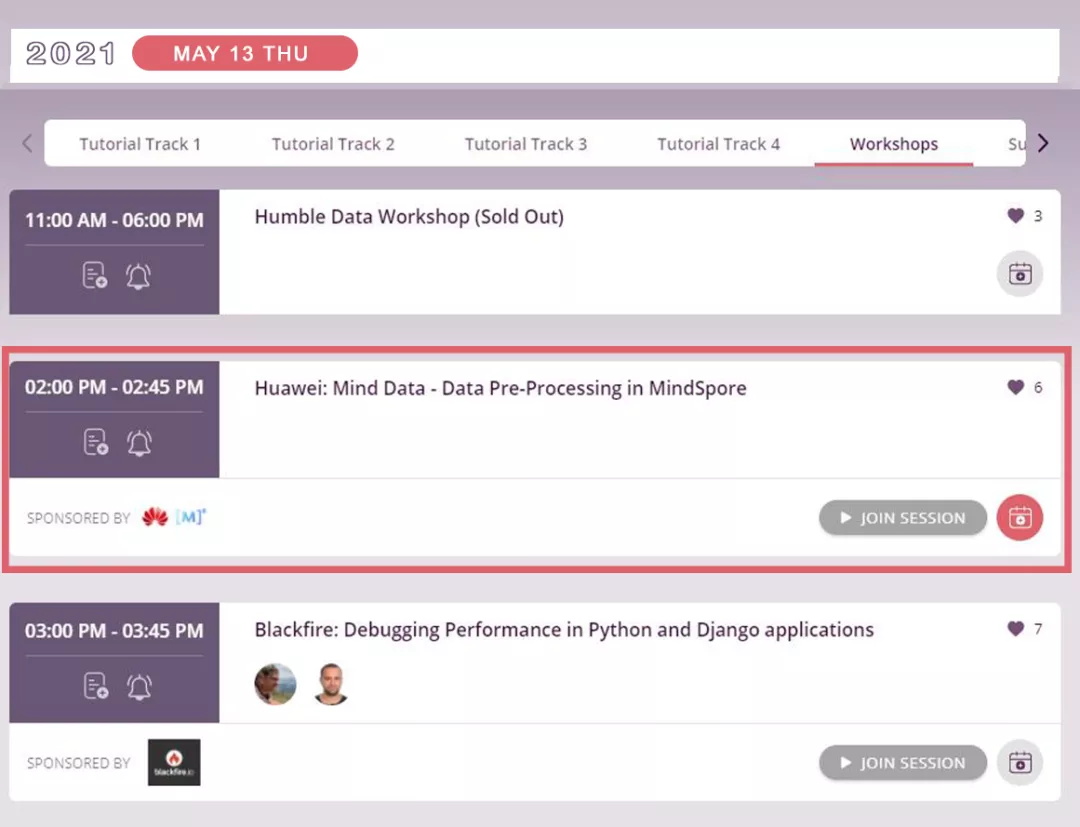Image resolution: width=1080 pixels, height=827 pixels.
Task: Click the heart on the Blackfire session
Action: tap(1015, 629)
